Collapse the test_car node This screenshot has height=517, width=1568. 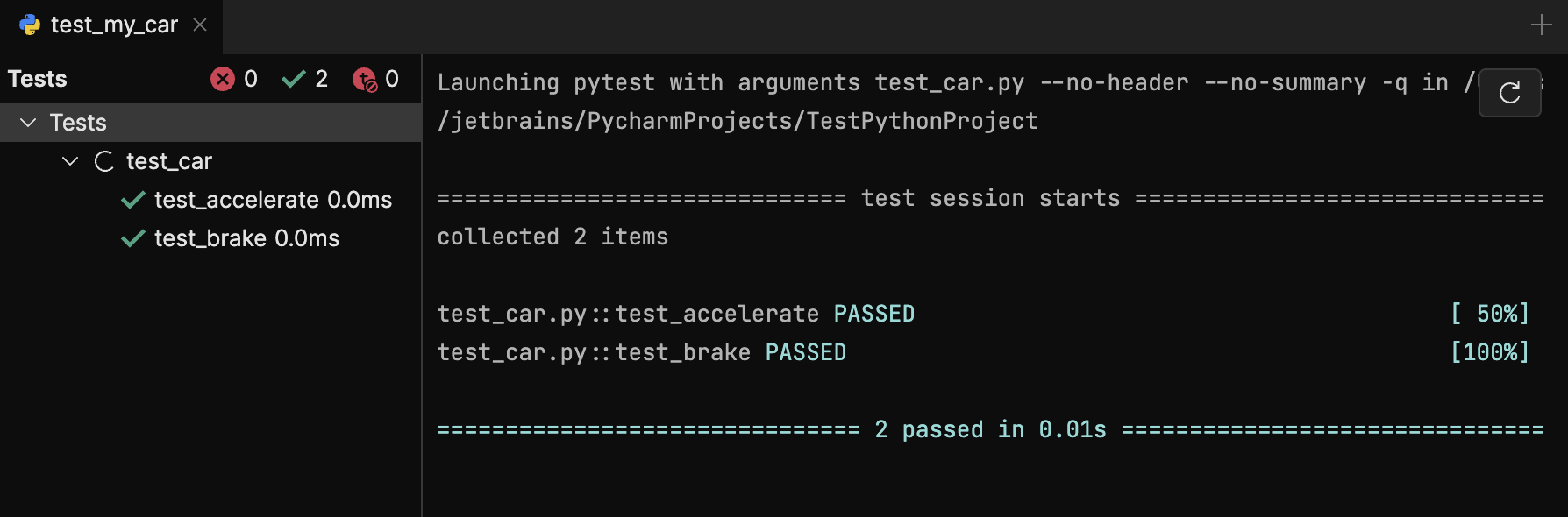(x=70, y=160)
